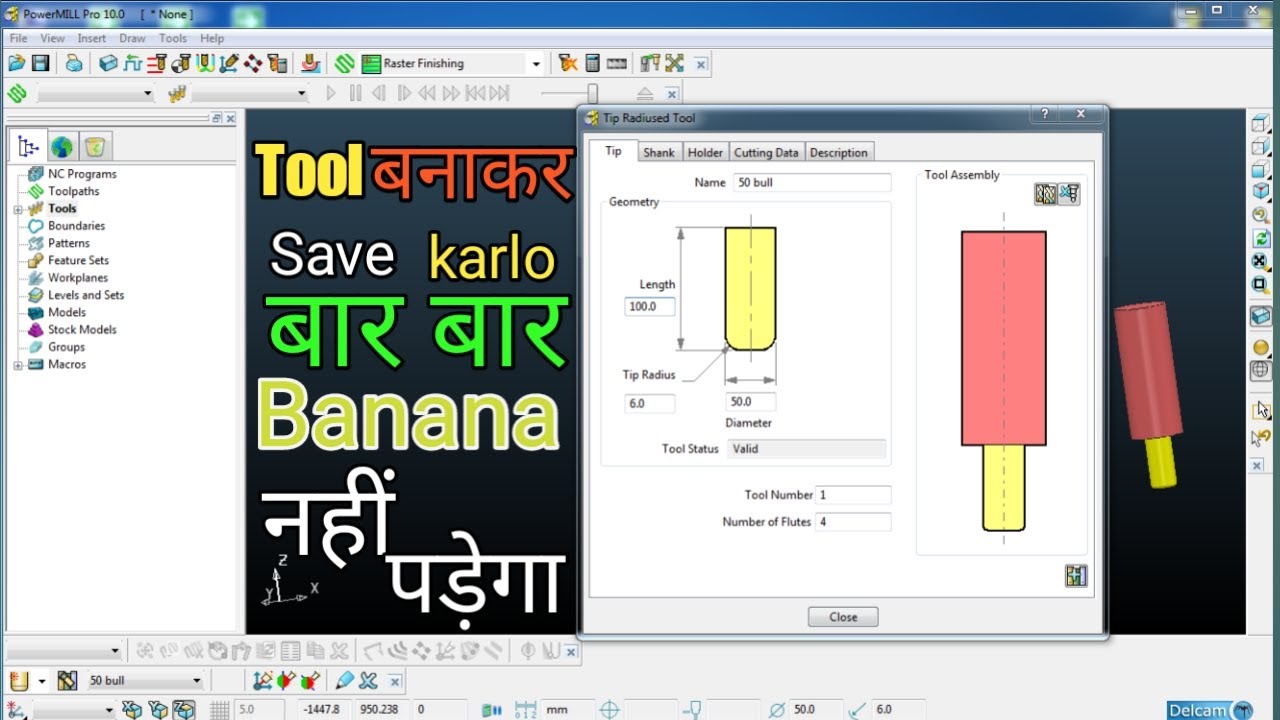Click the plain shade sphere icon

pyautogui.click(x=1261, y=347)
